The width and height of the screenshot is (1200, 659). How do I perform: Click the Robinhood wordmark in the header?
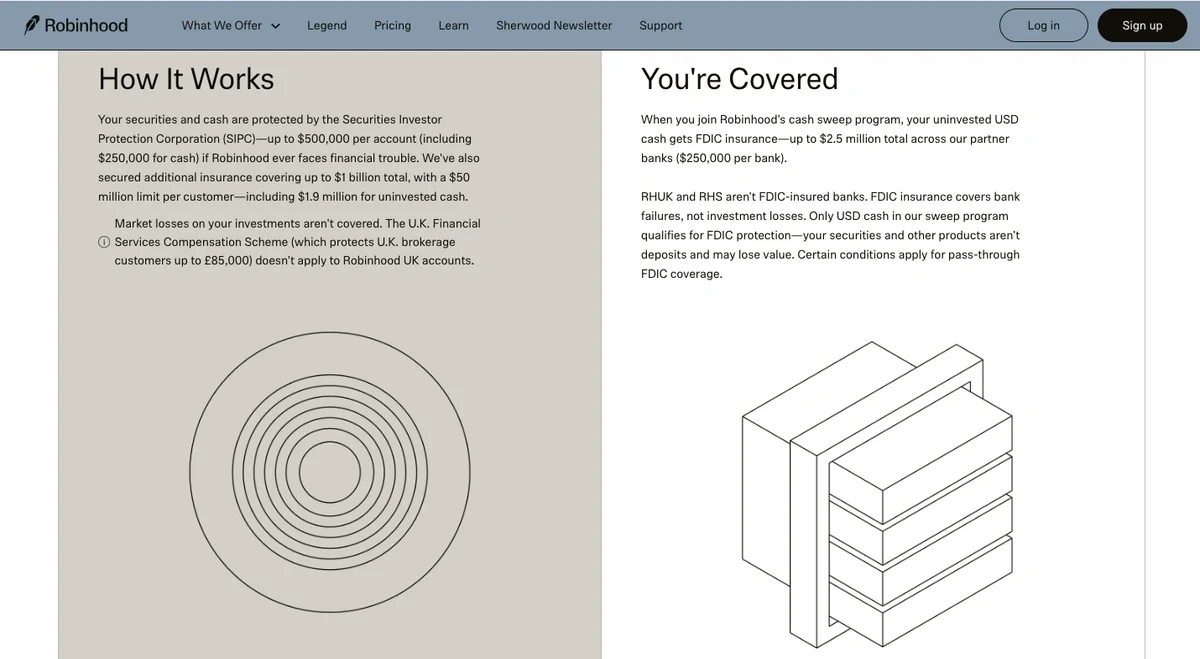[x=86, y=25]
